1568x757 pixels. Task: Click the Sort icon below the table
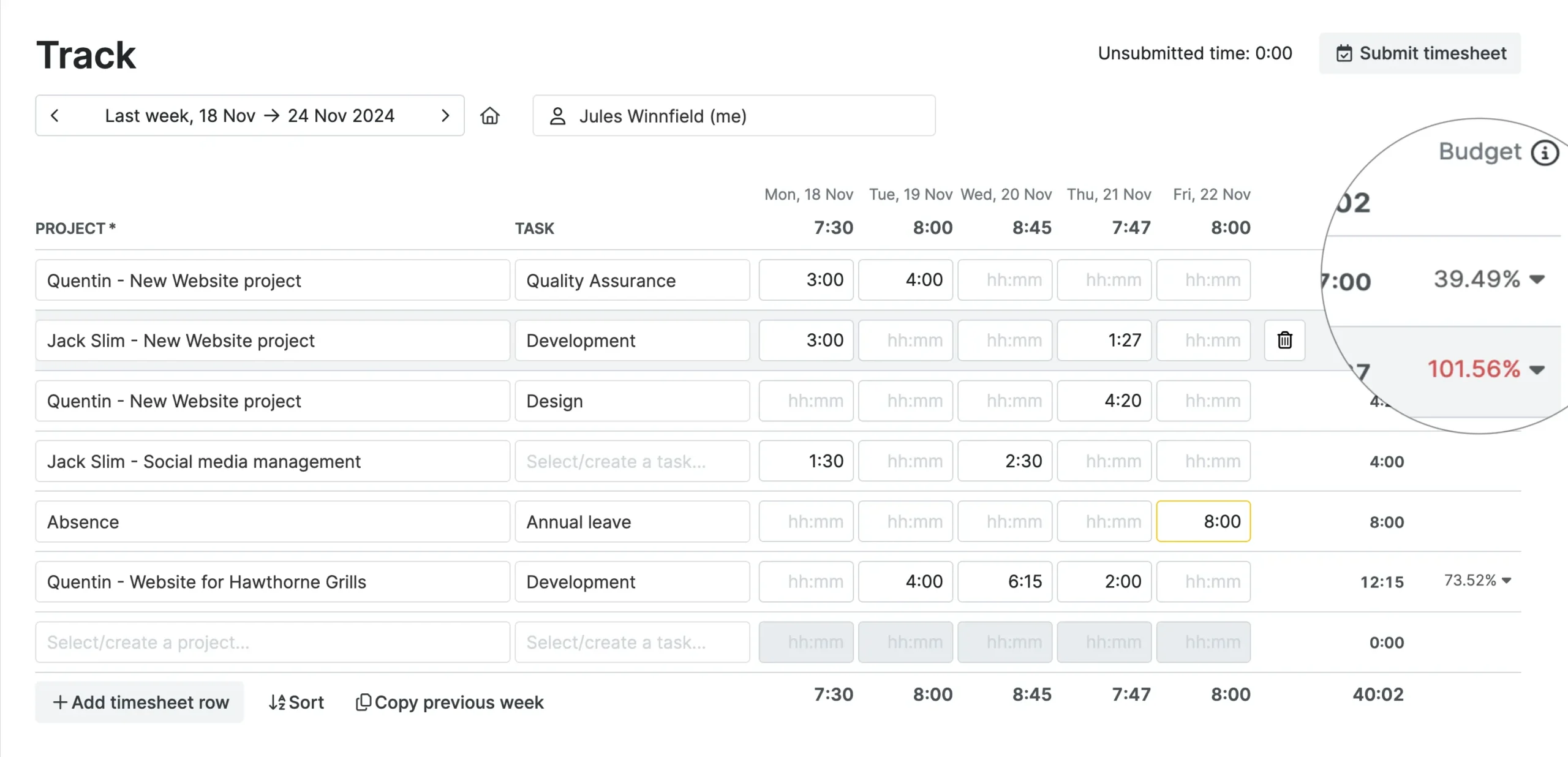(277, 702)
